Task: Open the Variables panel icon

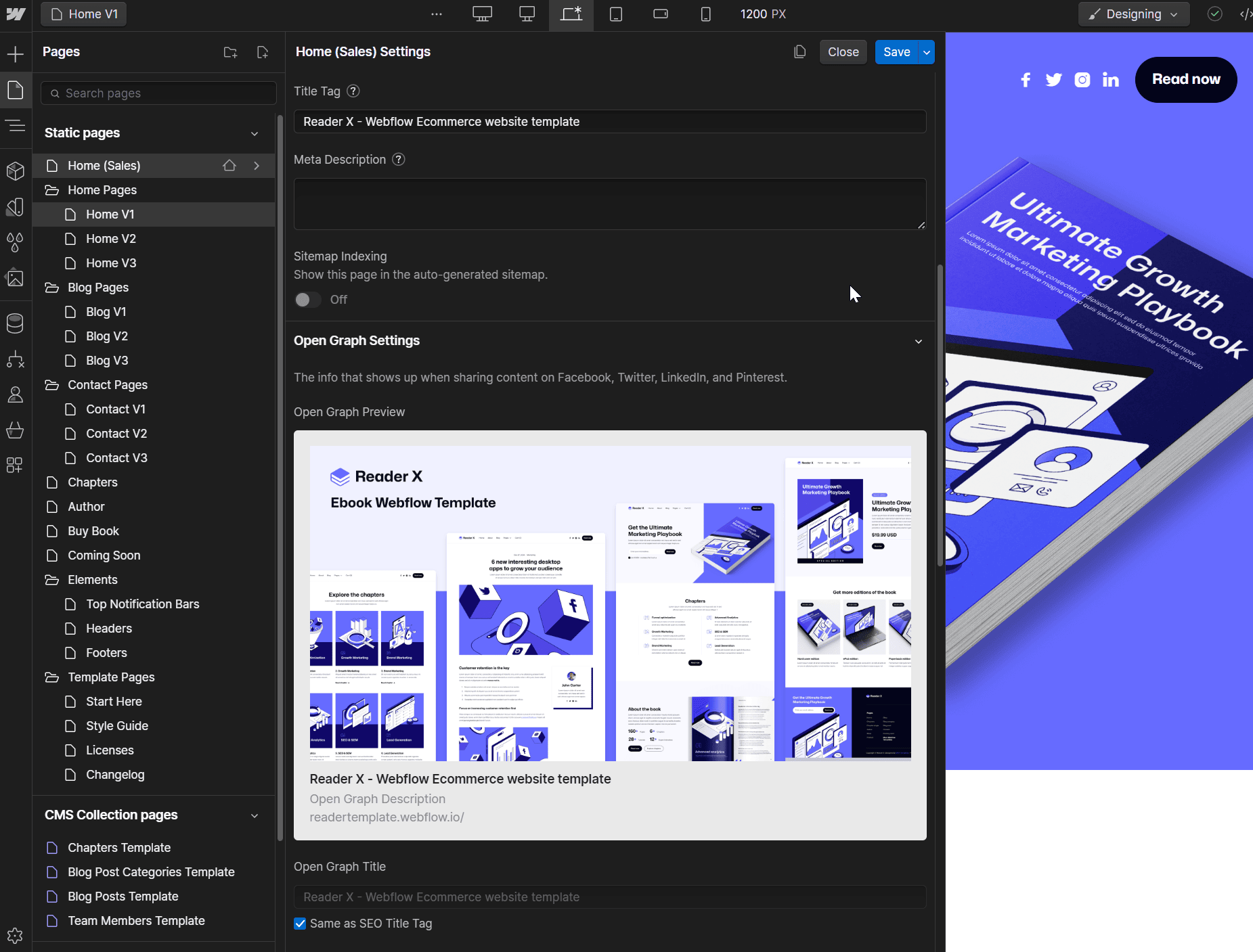Action: (16, 206)
